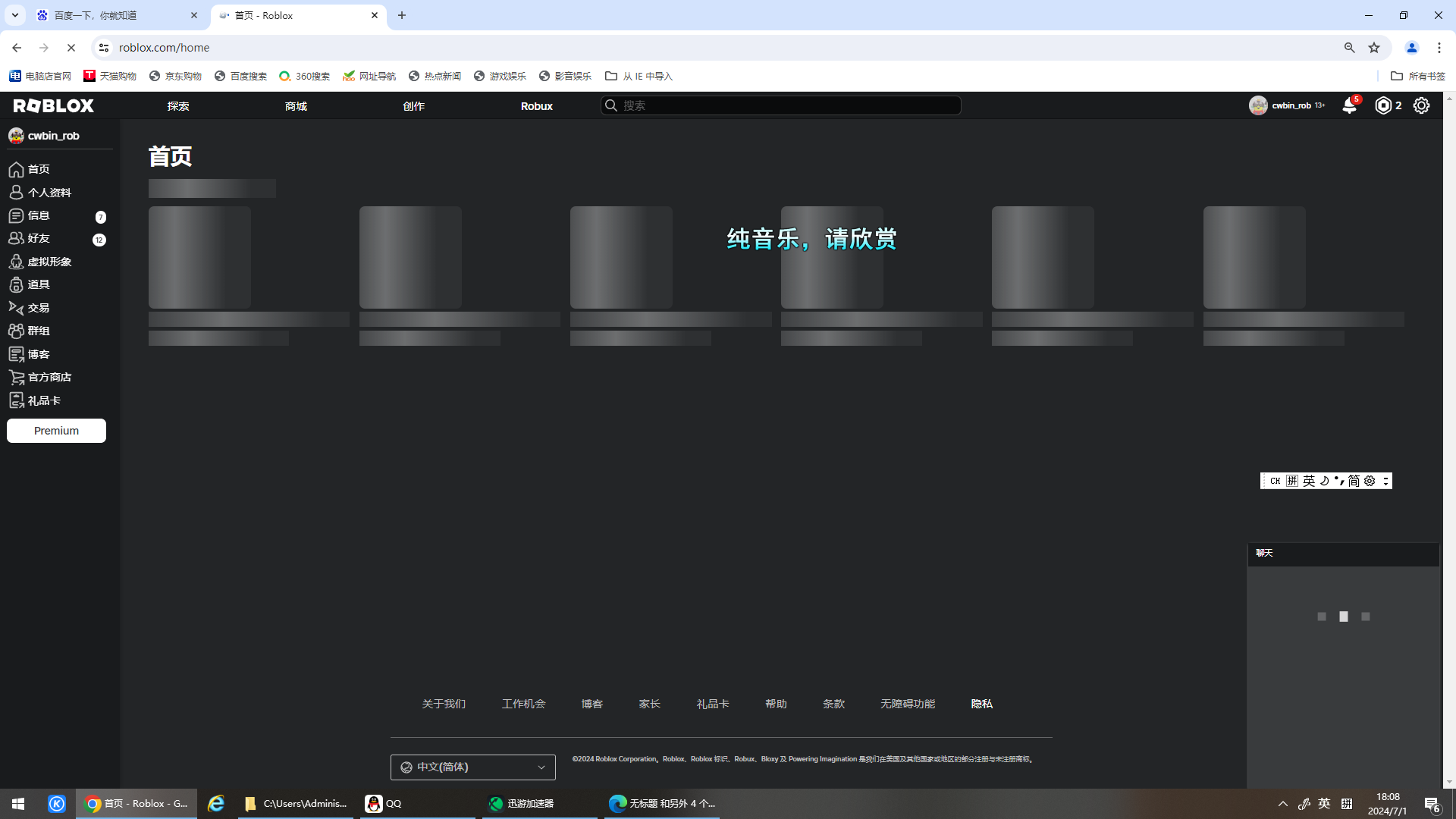Click the Premium button

coord(56,431)
